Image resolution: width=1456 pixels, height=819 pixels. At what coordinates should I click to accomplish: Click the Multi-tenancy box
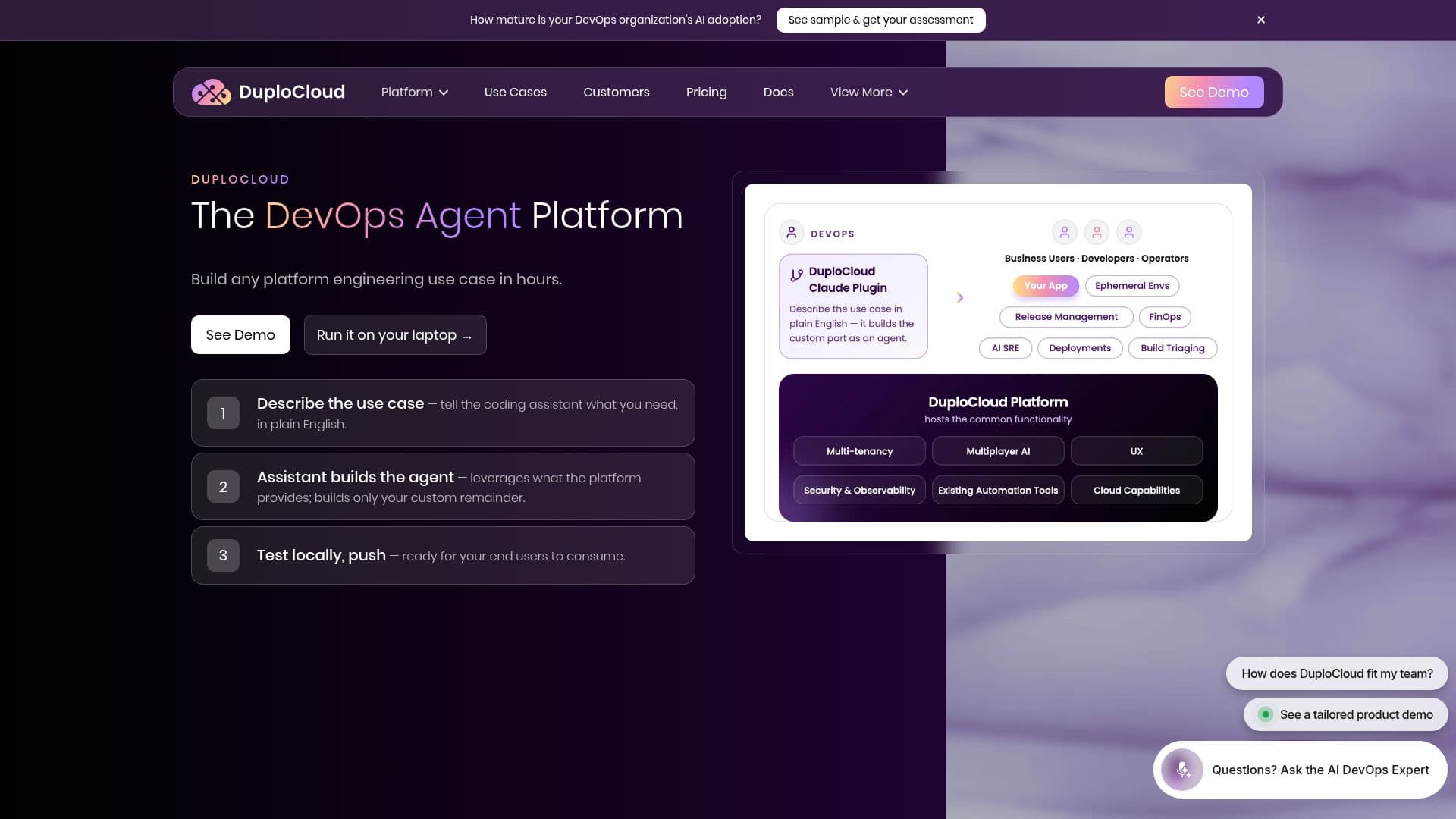(x=859, y=451)
